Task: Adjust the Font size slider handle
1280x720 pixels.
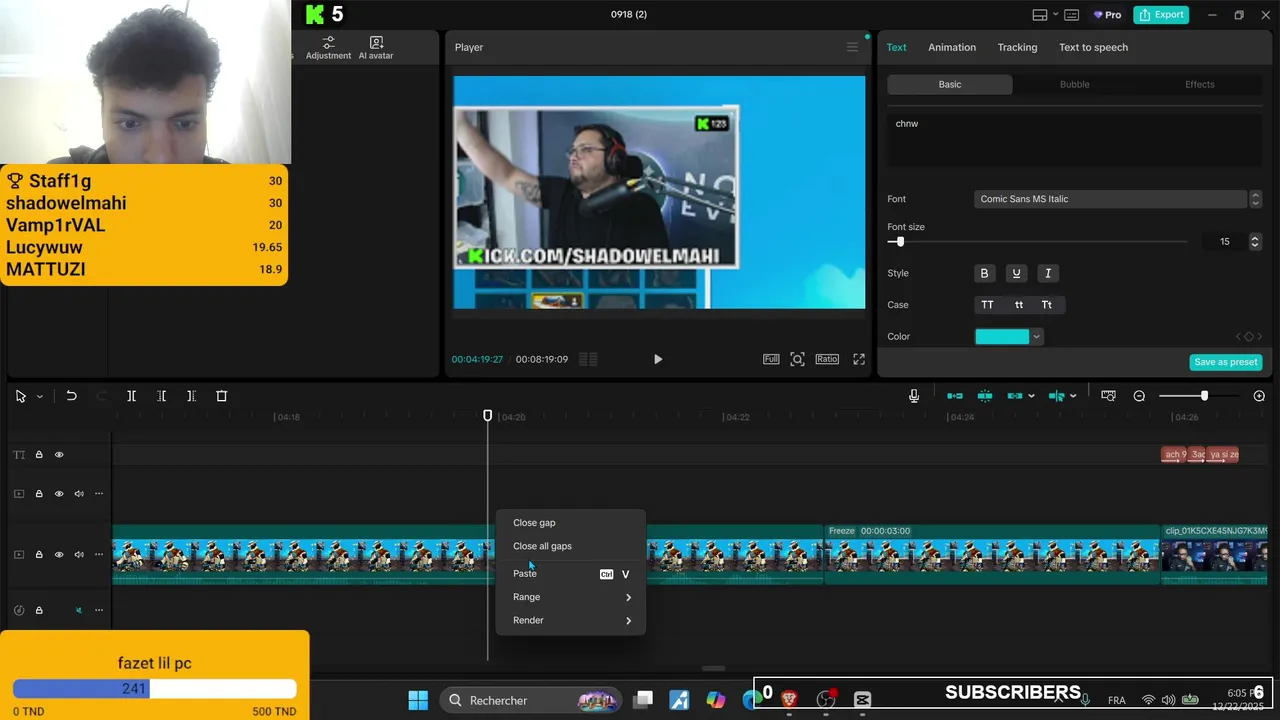Action: pyautogui.click(x=900, y=242)
